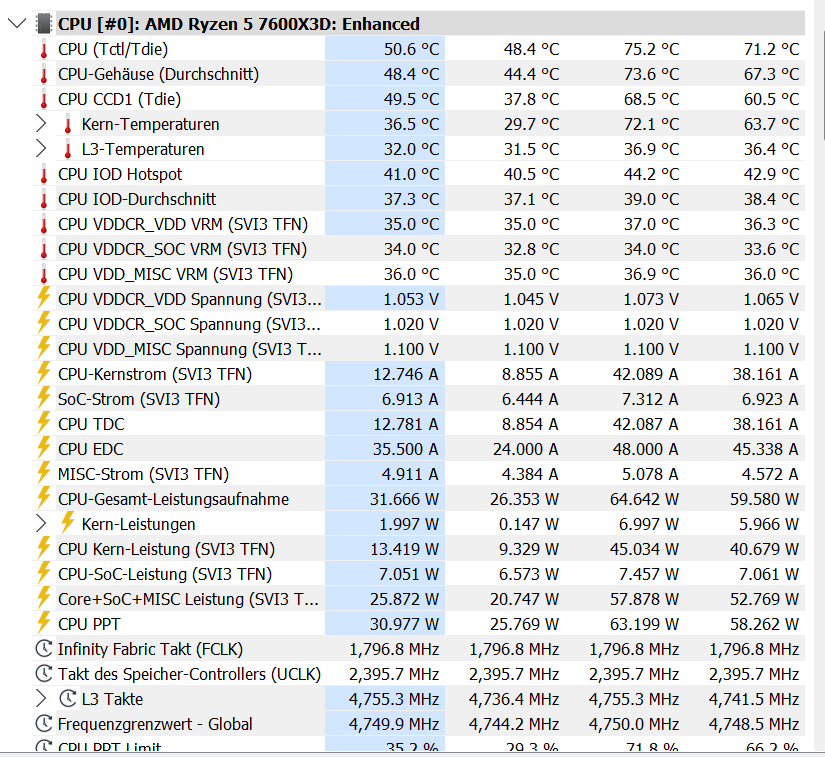Viewport: 825px width, 757px height.
Task: Select the CPU IOD Hotspot row label
Action: 120,174
